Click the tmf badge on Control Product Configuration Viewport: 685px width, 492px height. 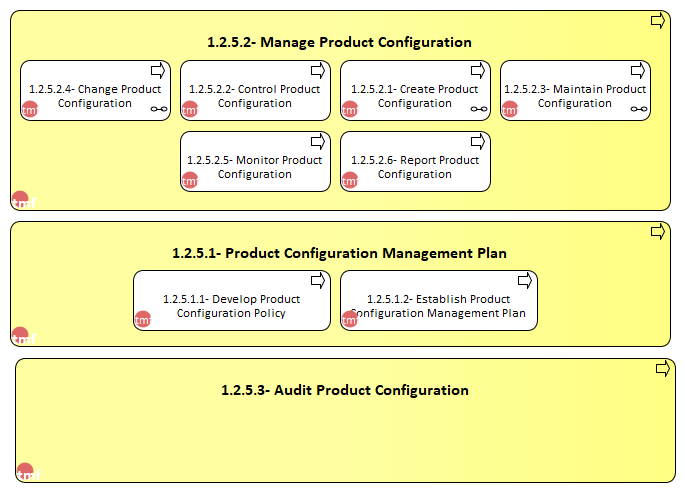[x=190, y=109]
